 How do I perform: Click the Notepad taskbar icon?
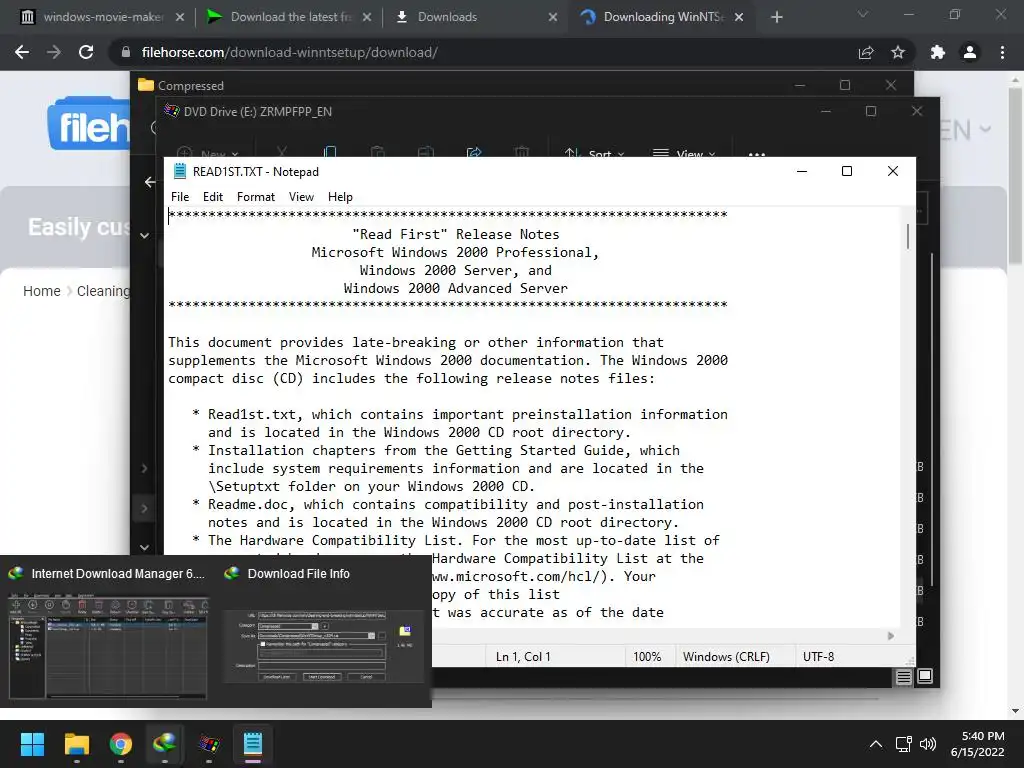(x=253, y=744)
